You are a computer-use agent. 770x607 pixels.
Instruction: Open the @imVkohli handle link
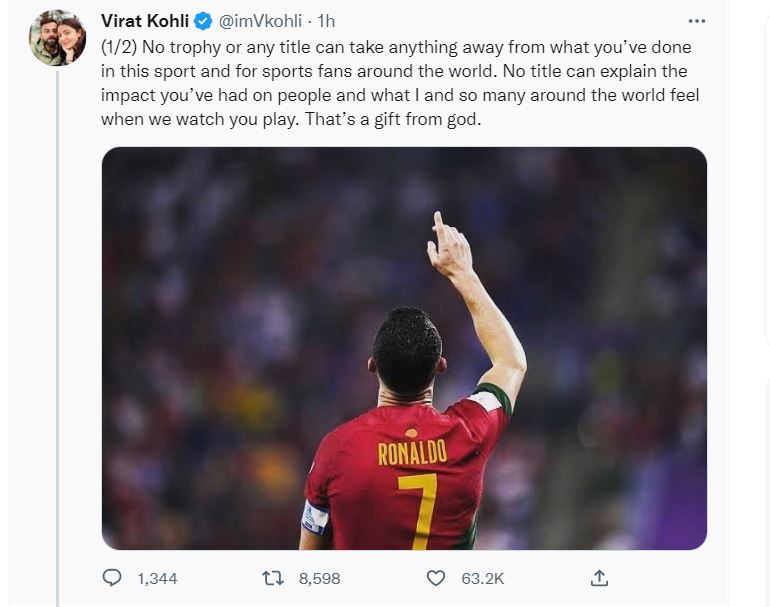(260, 21)
